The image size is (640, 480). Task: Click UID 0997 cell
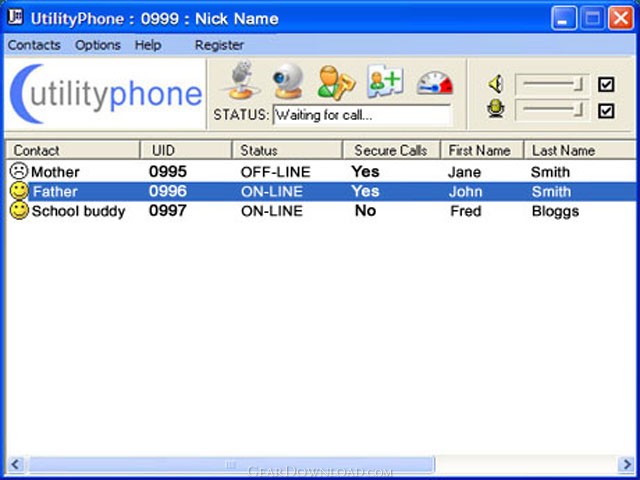(x=168, y=211)
